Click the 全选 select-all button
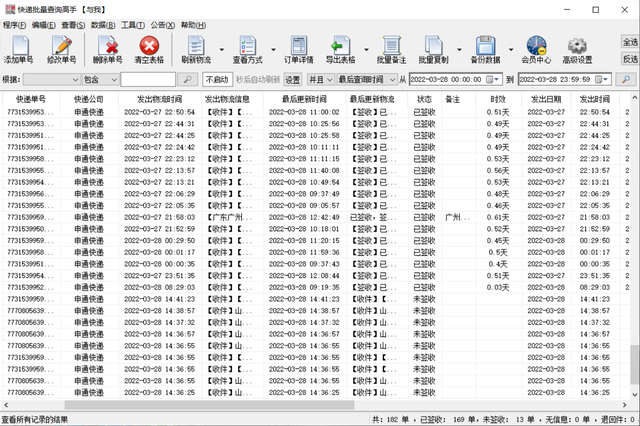The height and width of the screenshot is (426, 640). 630,42
